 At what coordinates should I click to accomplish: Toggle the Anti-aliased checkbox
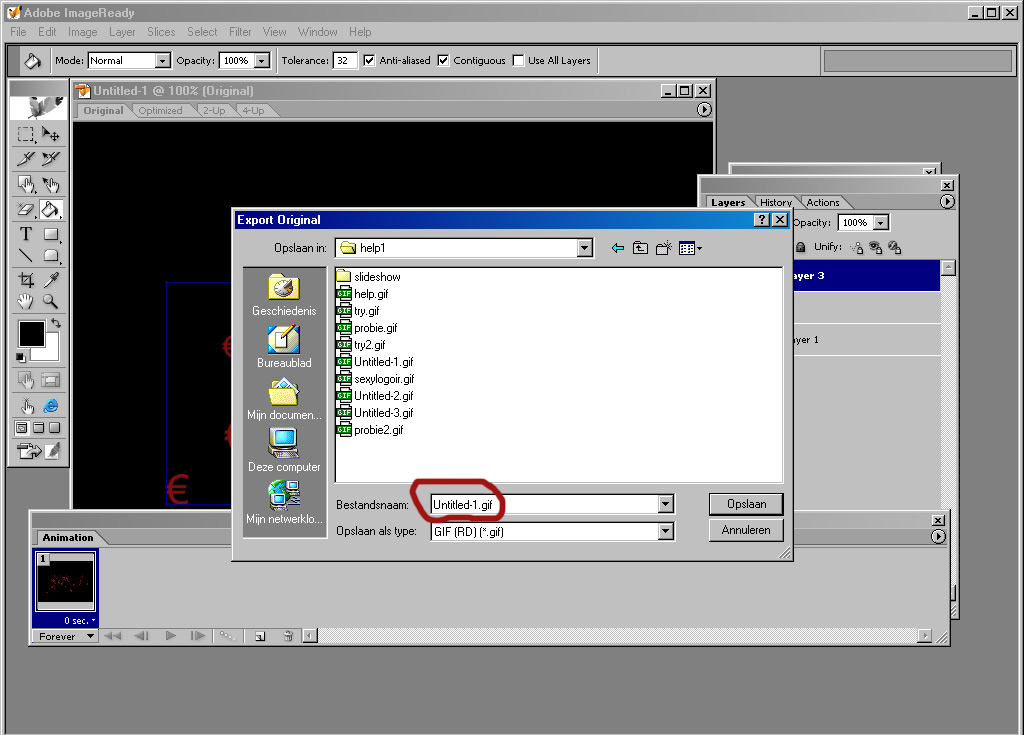(x=369, y=61)
